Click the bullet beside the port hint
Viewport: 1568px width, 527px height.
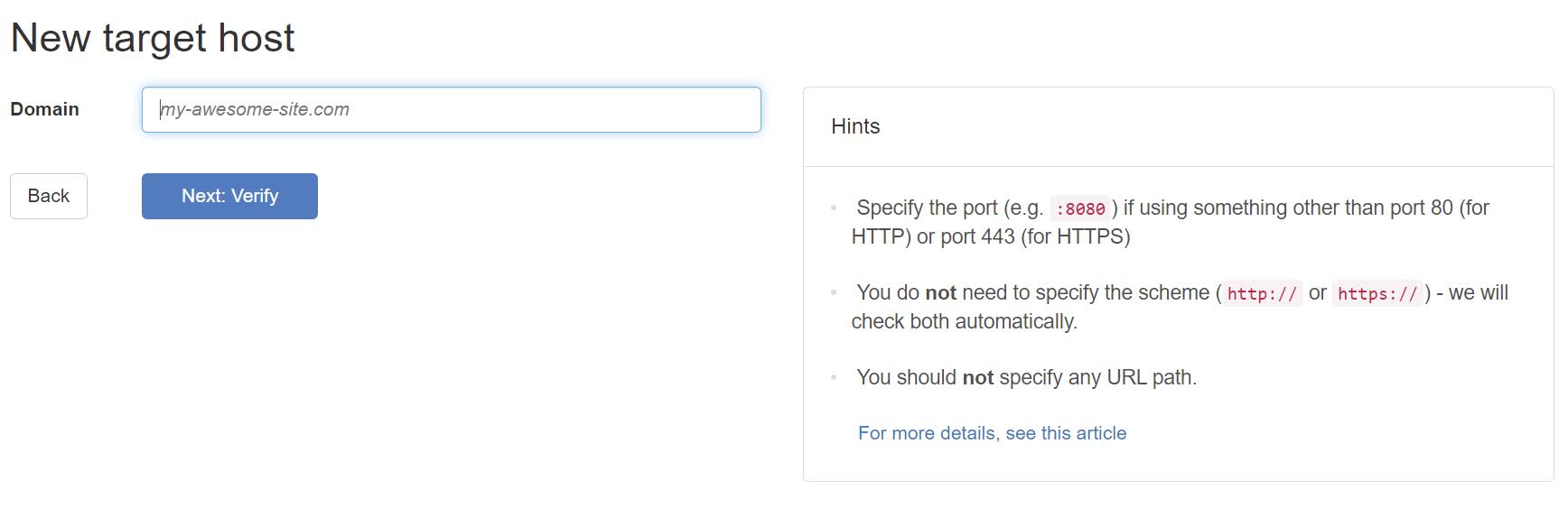834,208
